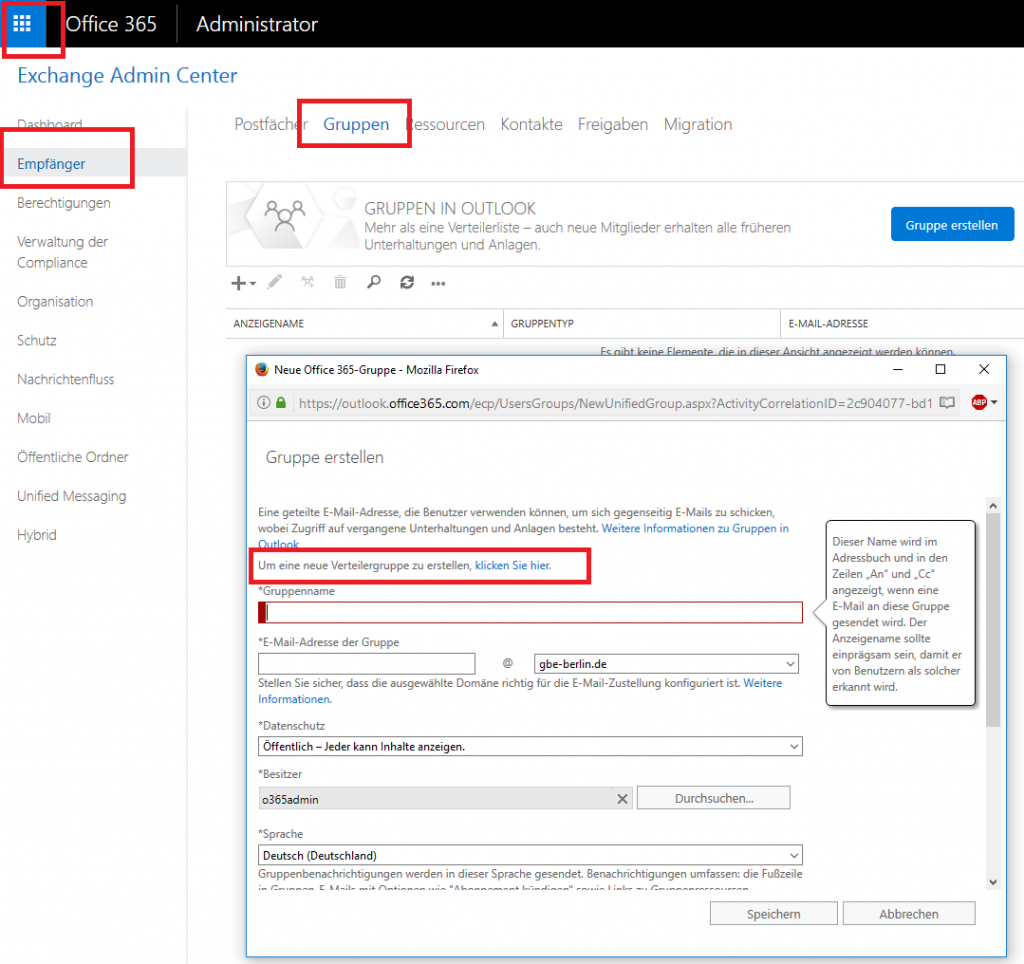Open Unified Messaging in the navigation
Image resolution: width=1024 pixels, height=964 pixels.
pos(72,496)
